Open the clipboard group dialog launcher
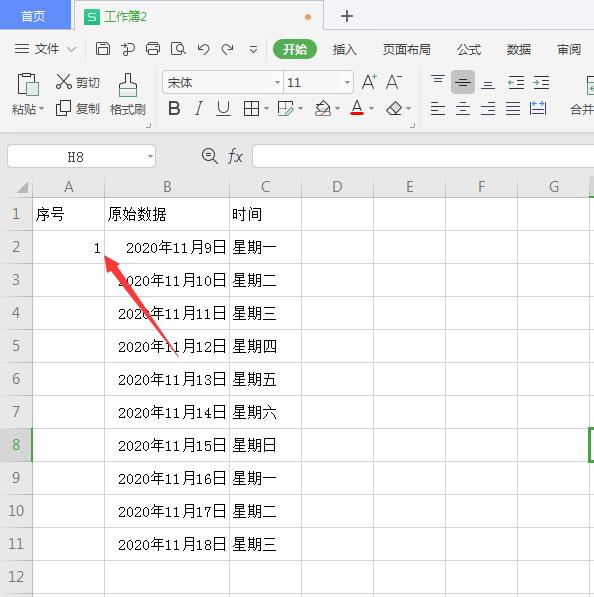594x597 pixels. click(148, 125)
